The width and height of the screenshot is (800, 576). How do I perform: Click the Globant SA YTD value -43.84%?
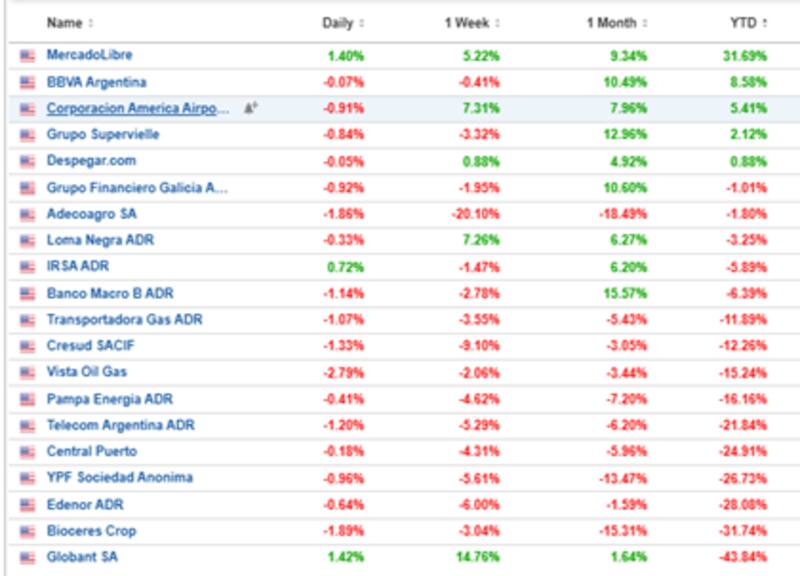(x=745, y=557)
